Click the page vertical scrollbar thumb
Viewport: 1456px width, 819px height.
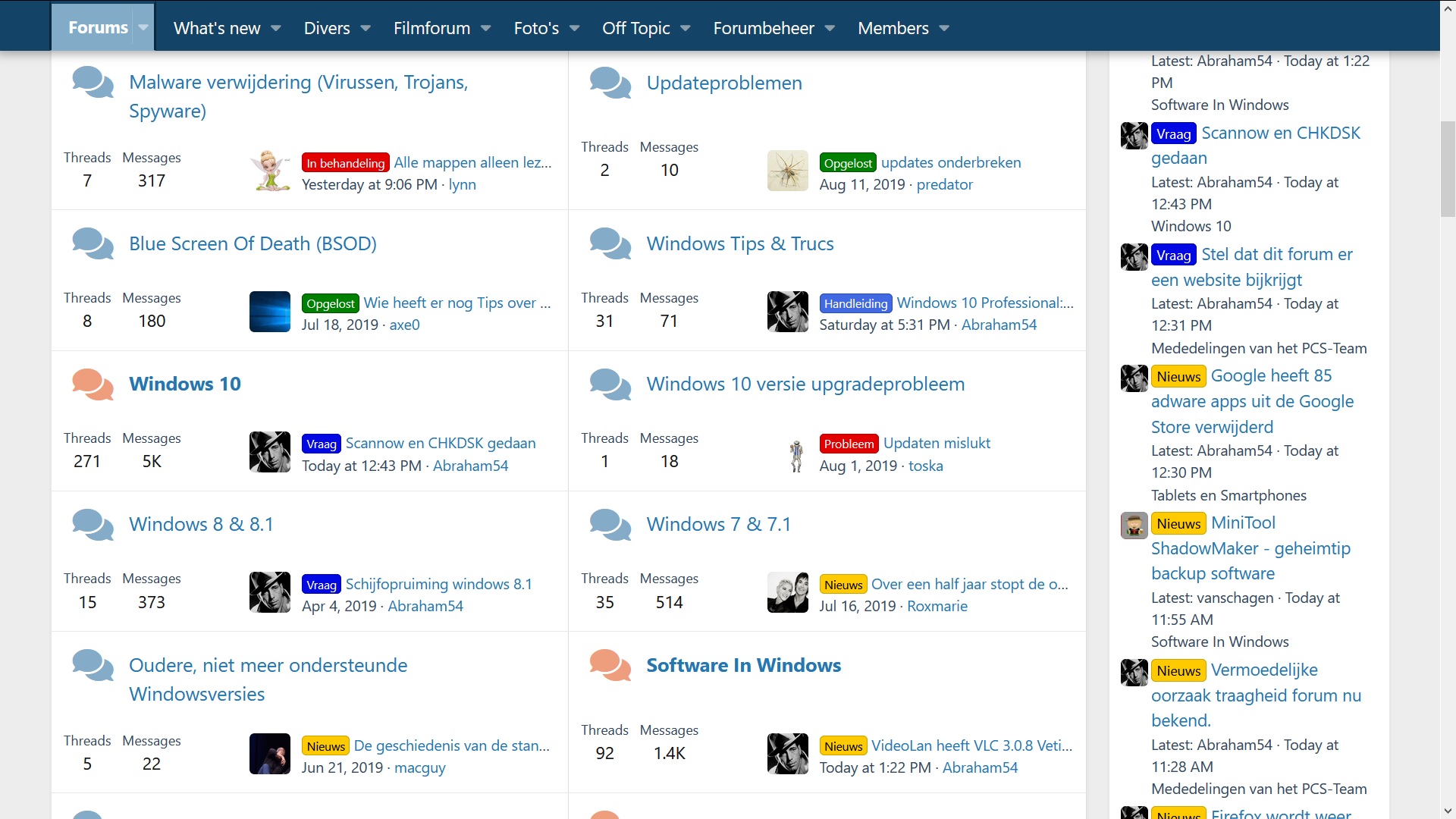(x=1447, y=168)
